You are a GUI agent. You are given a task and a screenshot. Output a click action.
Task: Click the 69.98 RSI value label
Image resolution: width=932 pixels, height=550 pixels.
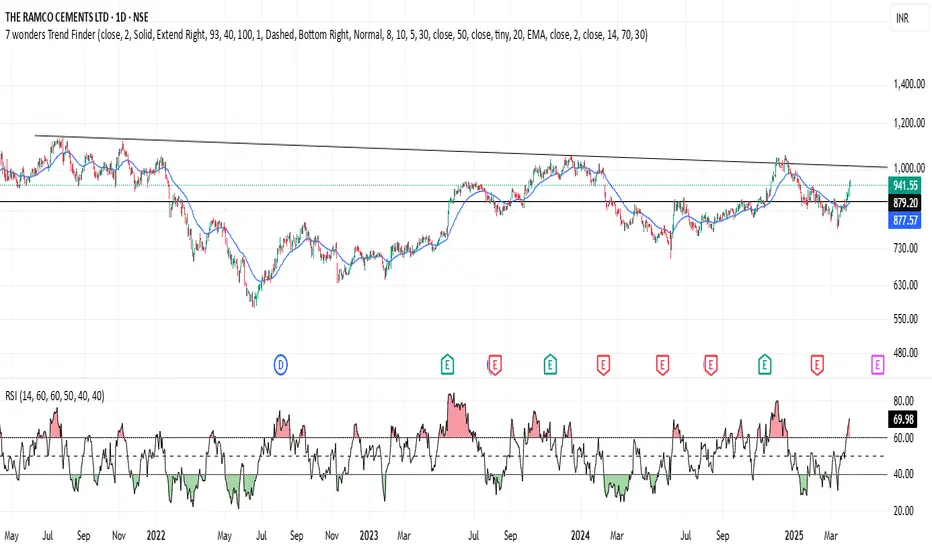pos(903,419)
